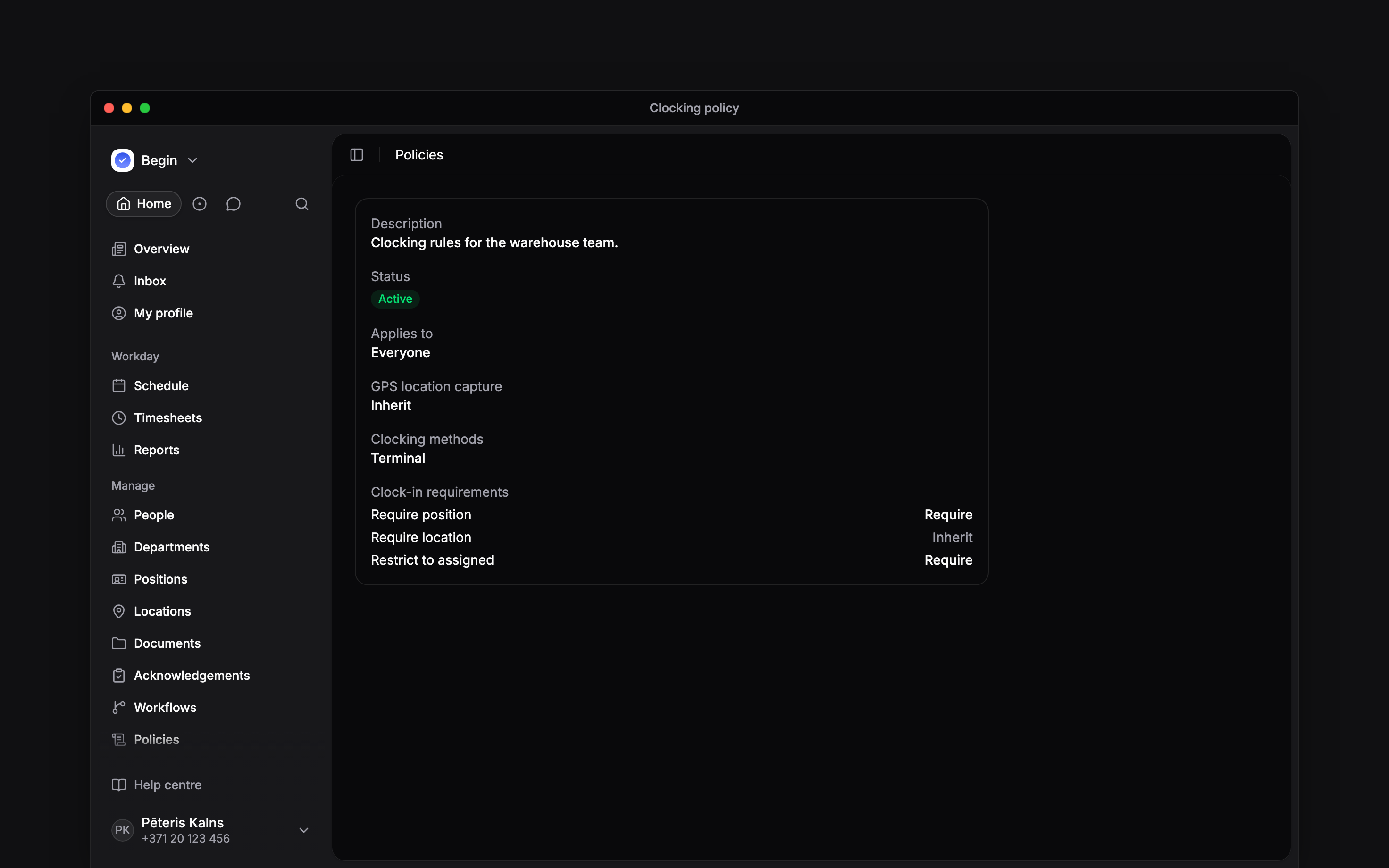
Task: Click the Inherit value for Require location
Action: 952,537
